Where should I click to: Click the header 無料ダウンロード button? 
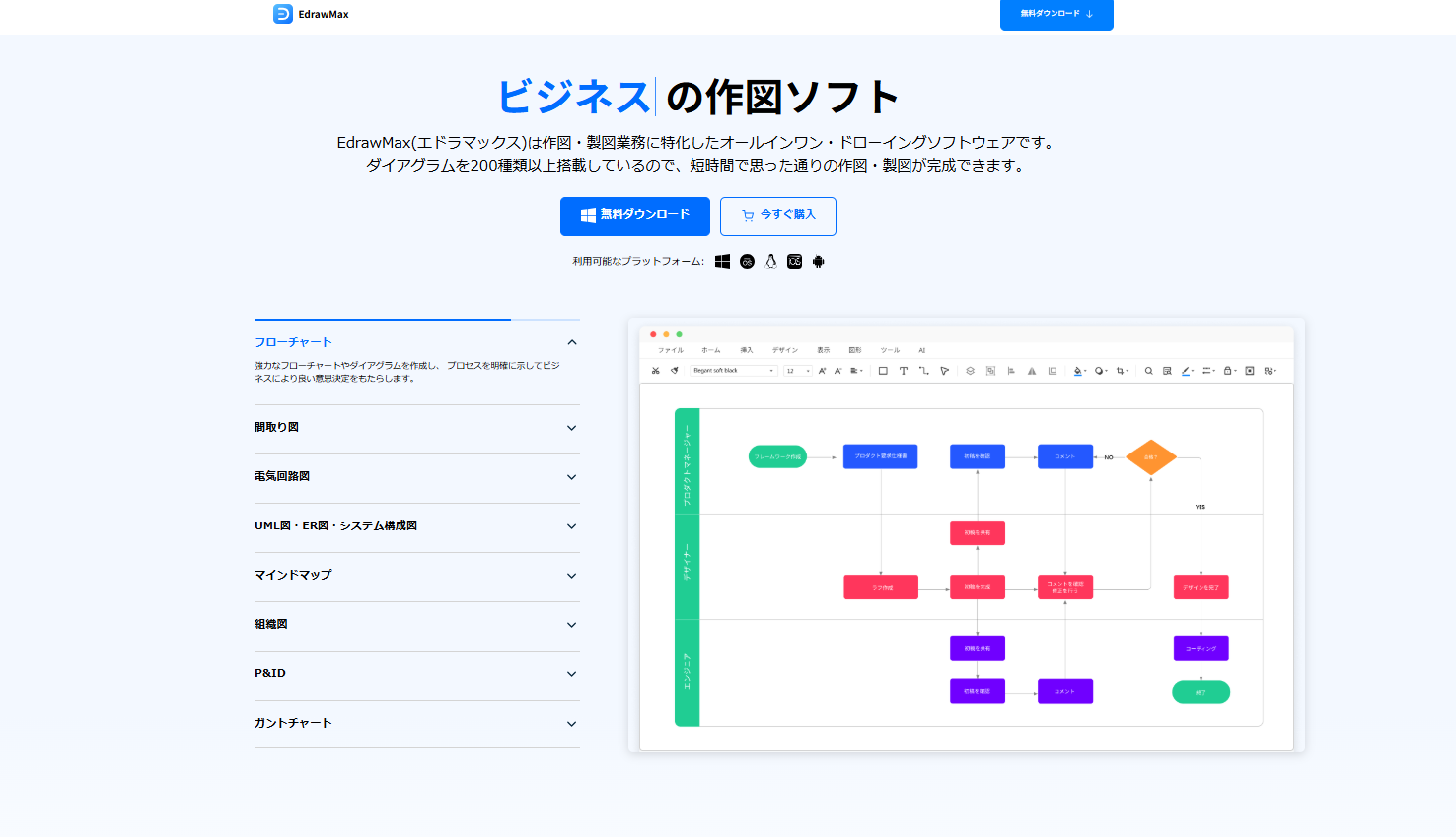coord(1056,15)
